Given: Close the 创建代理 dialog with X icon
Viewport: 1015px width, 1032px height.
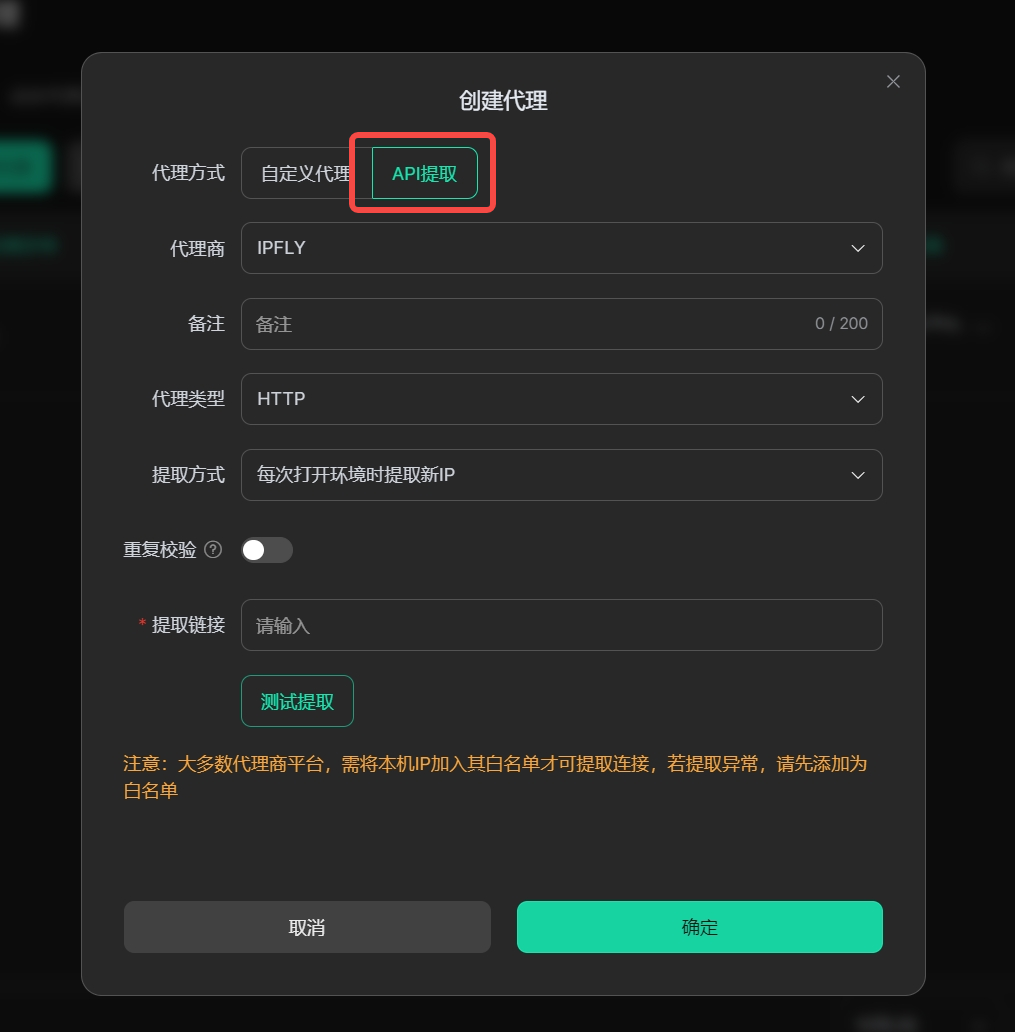Looking at the screenshot, I should click(x=893, y=82).
